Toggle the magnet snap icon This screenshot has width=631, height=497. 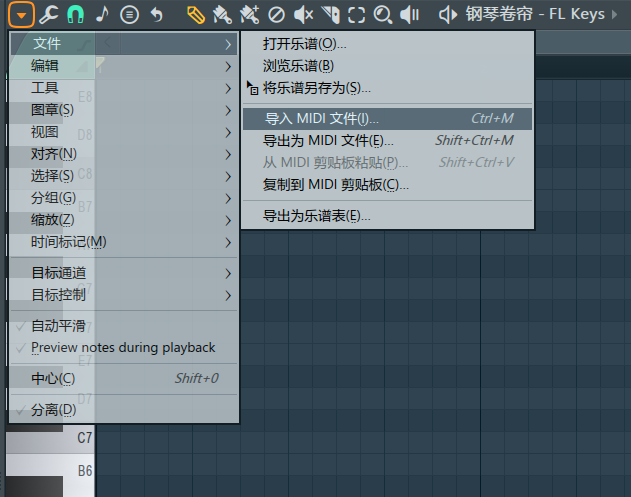click(x=75, y=14)
